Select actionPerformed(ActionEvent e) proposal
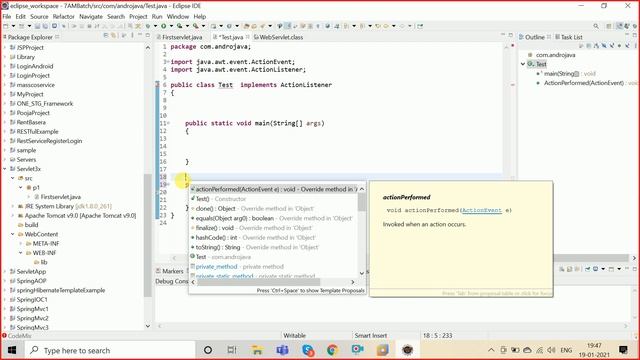Image resolution: width=640 pixels, height=360 pixels. point(274,189)
